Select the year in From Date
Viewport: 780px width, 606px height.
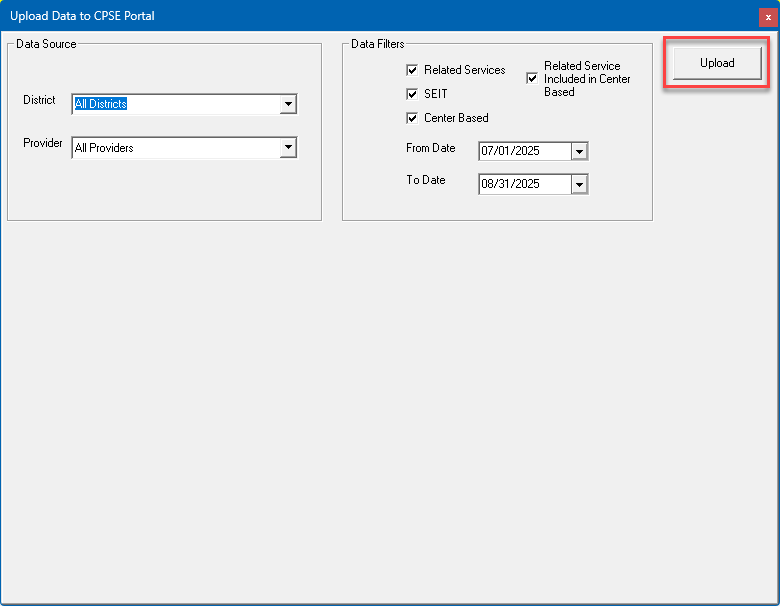click(527, 152)
